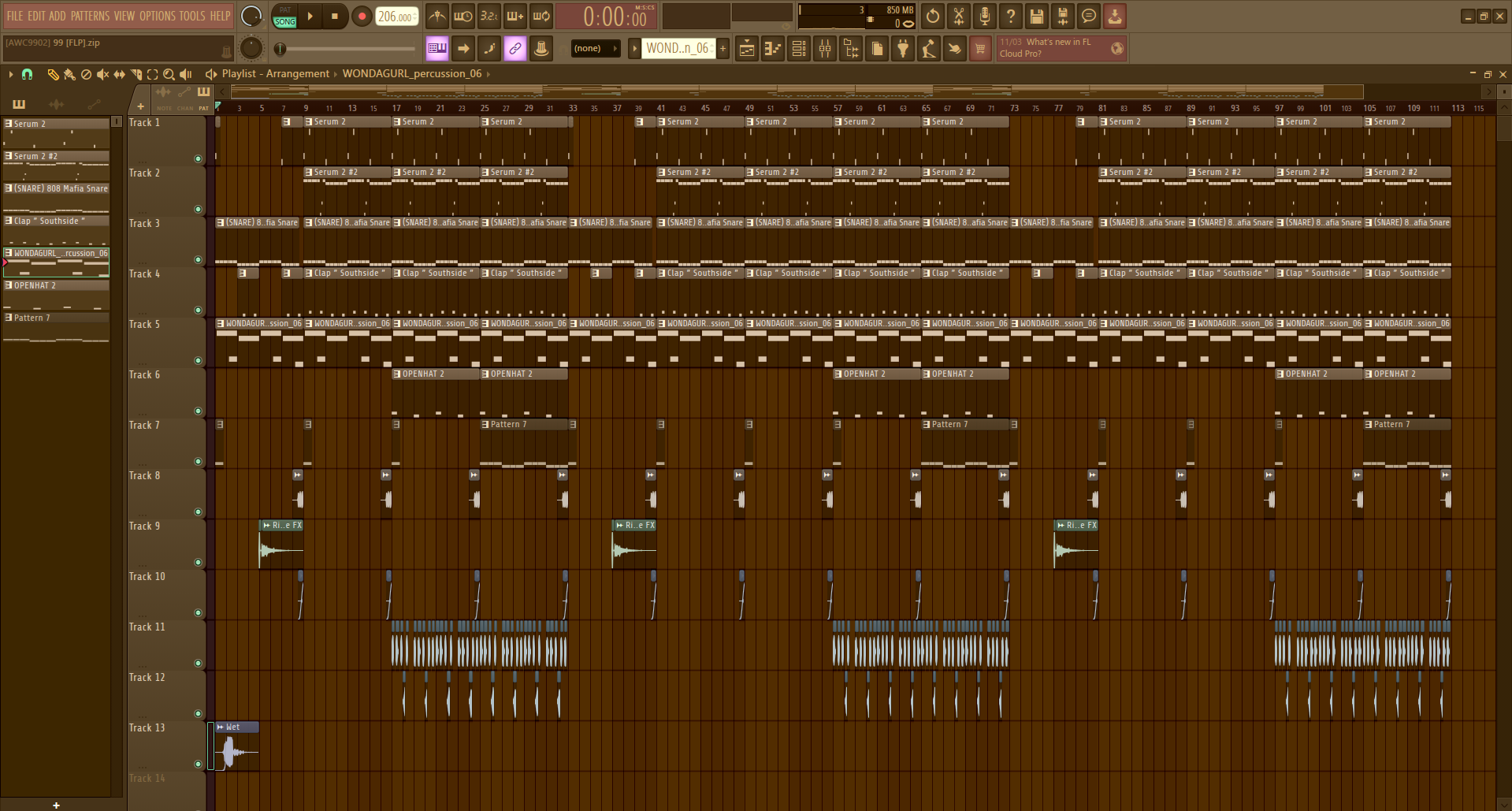1512x811 pixels.
Task: Mute Track 13 using its green LED
Action: tap(198, 764)
